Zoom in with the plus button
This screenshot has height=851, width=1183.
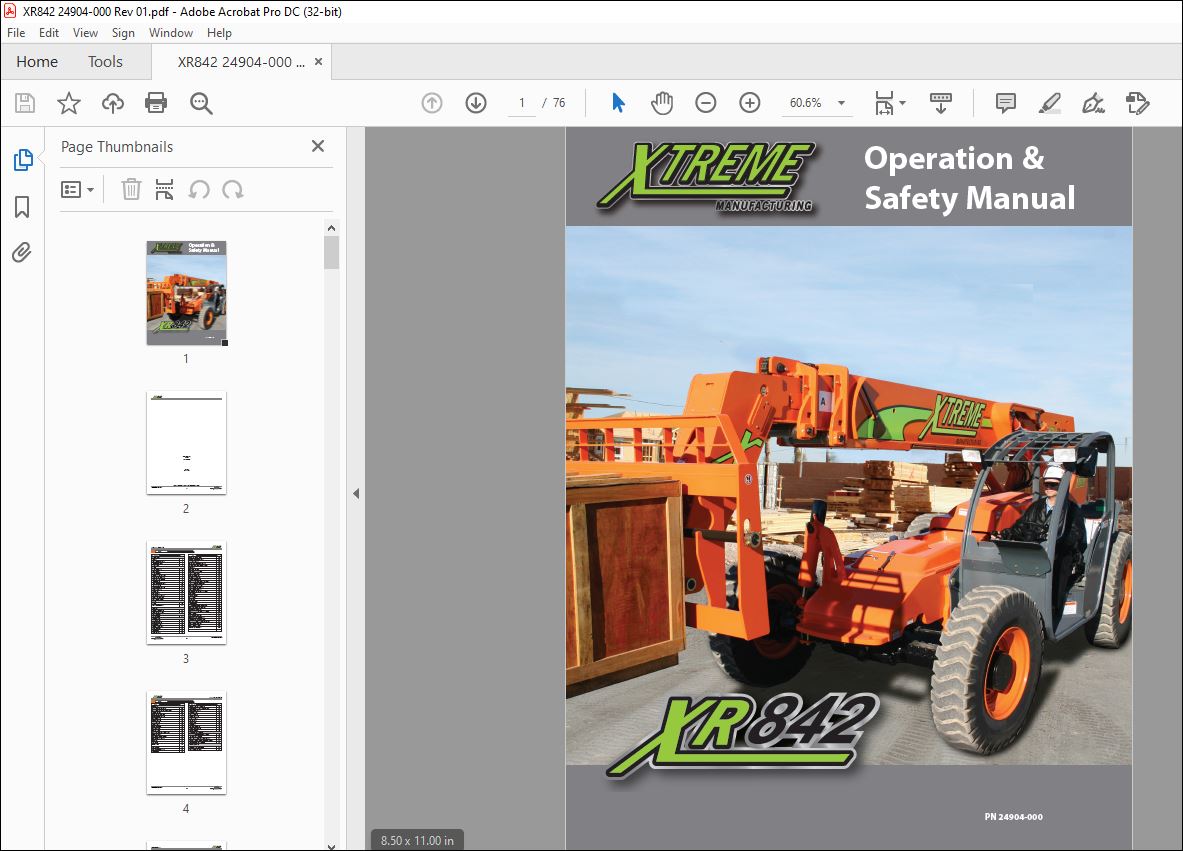[749, 103]
